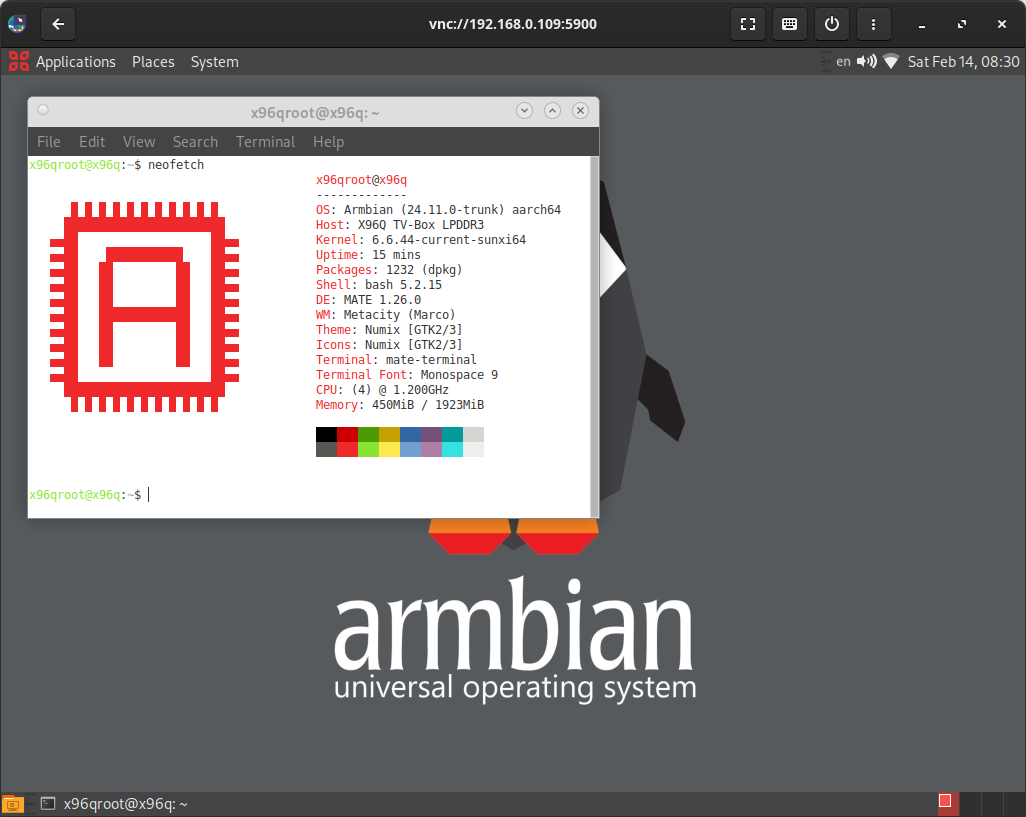Click the terminal window menu circle button

point(43,110)
